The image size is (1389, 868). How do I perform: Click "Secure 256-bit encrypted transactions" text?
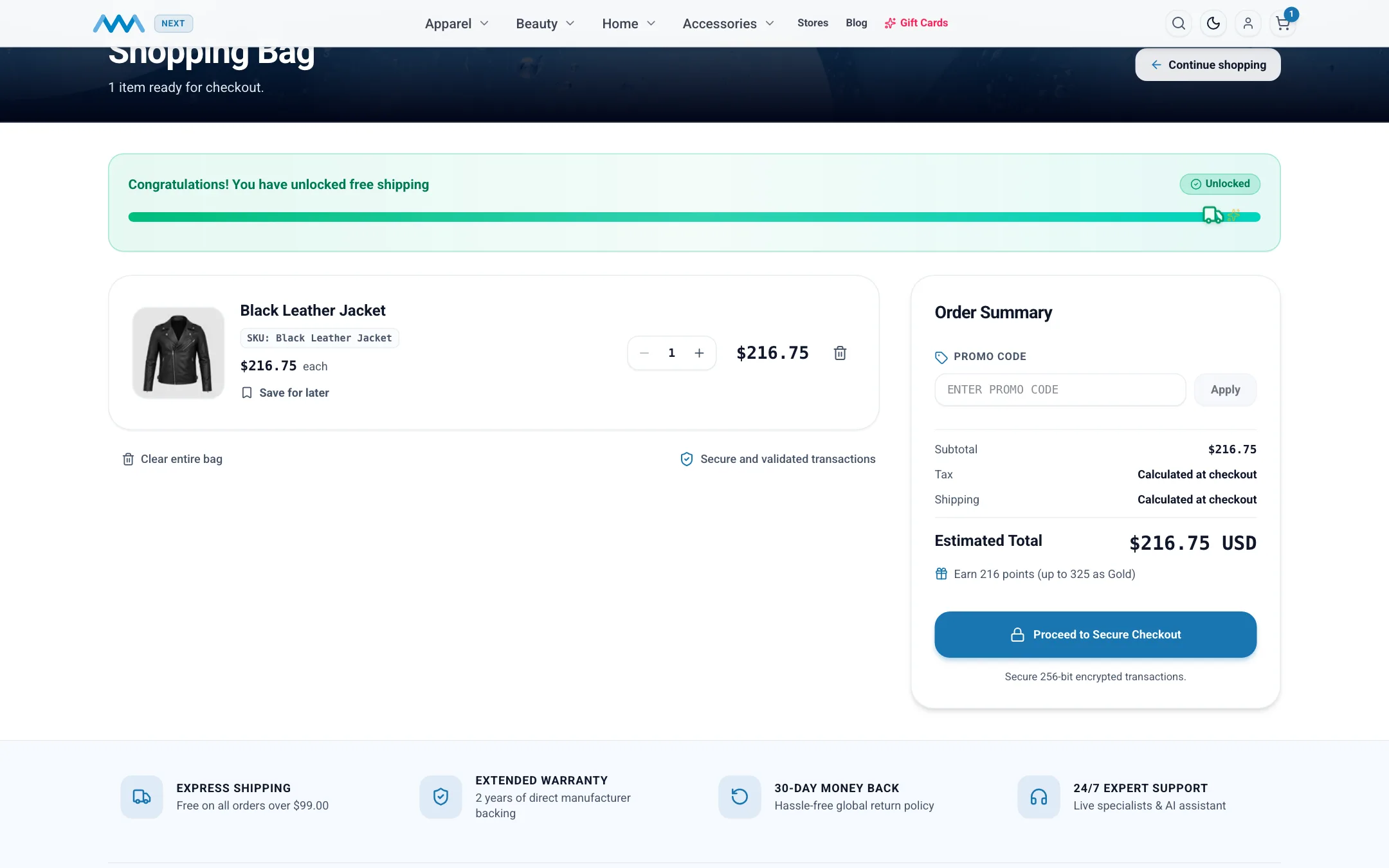click(x=1095, y=676)
